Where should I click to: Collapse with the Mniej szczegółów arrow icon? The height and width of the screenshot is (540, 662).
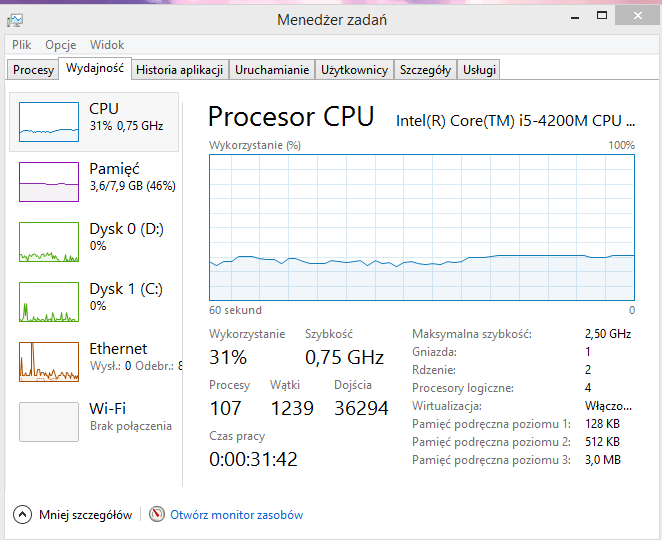coord(22,514)
